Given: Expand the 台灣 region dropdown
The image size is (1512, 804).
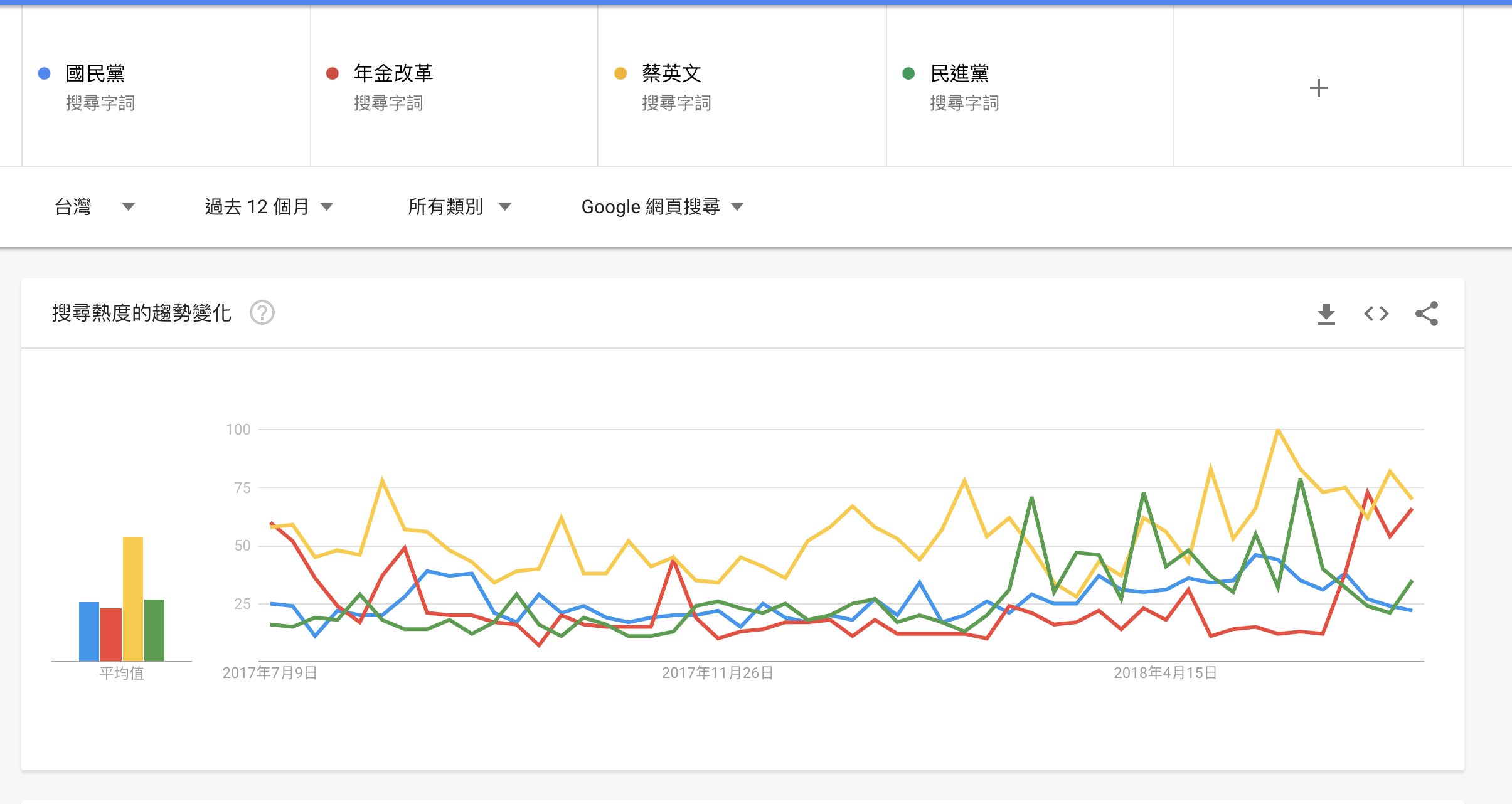Looking at the screenshot, I should click(x=94, y=207).
